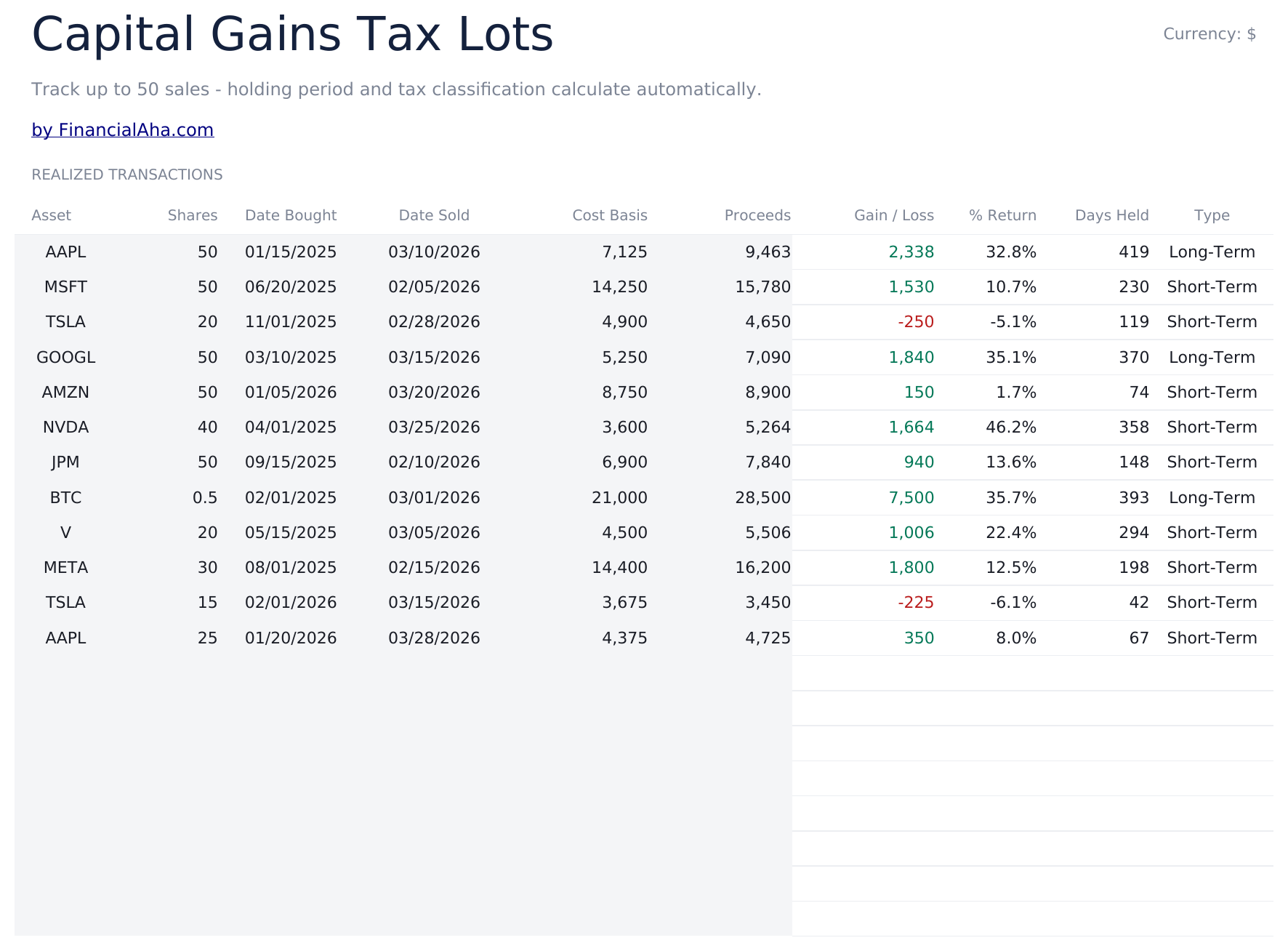Select date sold 03/28/2026 cell
This screenshot has width=1288, height=951.
[x=434, y=638]
